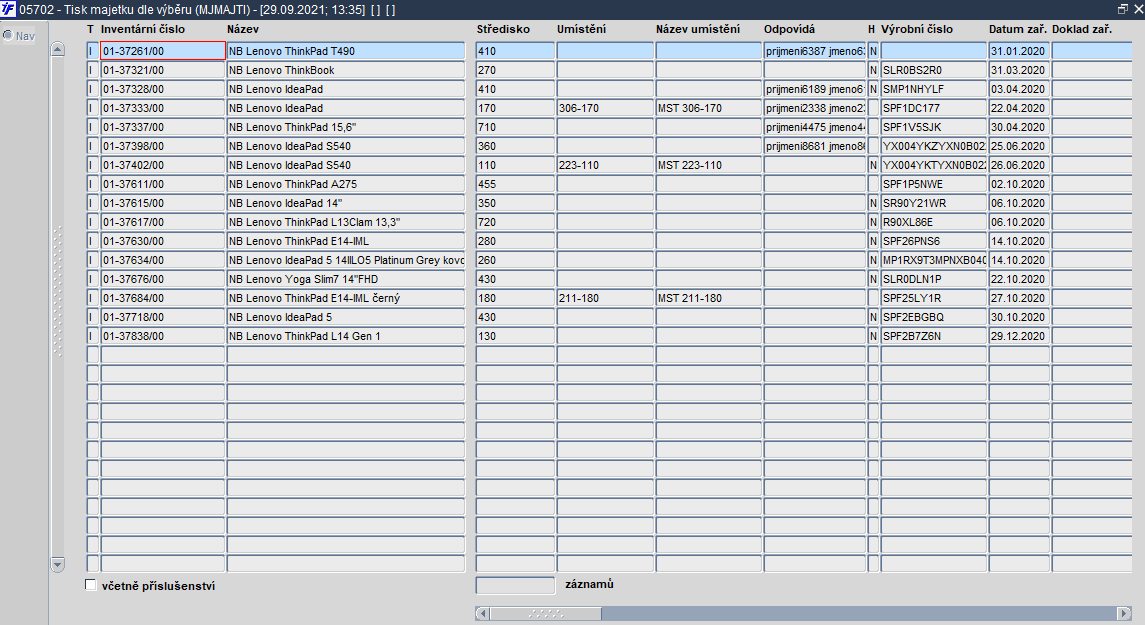Select the Nav radio button
This screenshot has width=1145, height=625.
click(8, 35)
